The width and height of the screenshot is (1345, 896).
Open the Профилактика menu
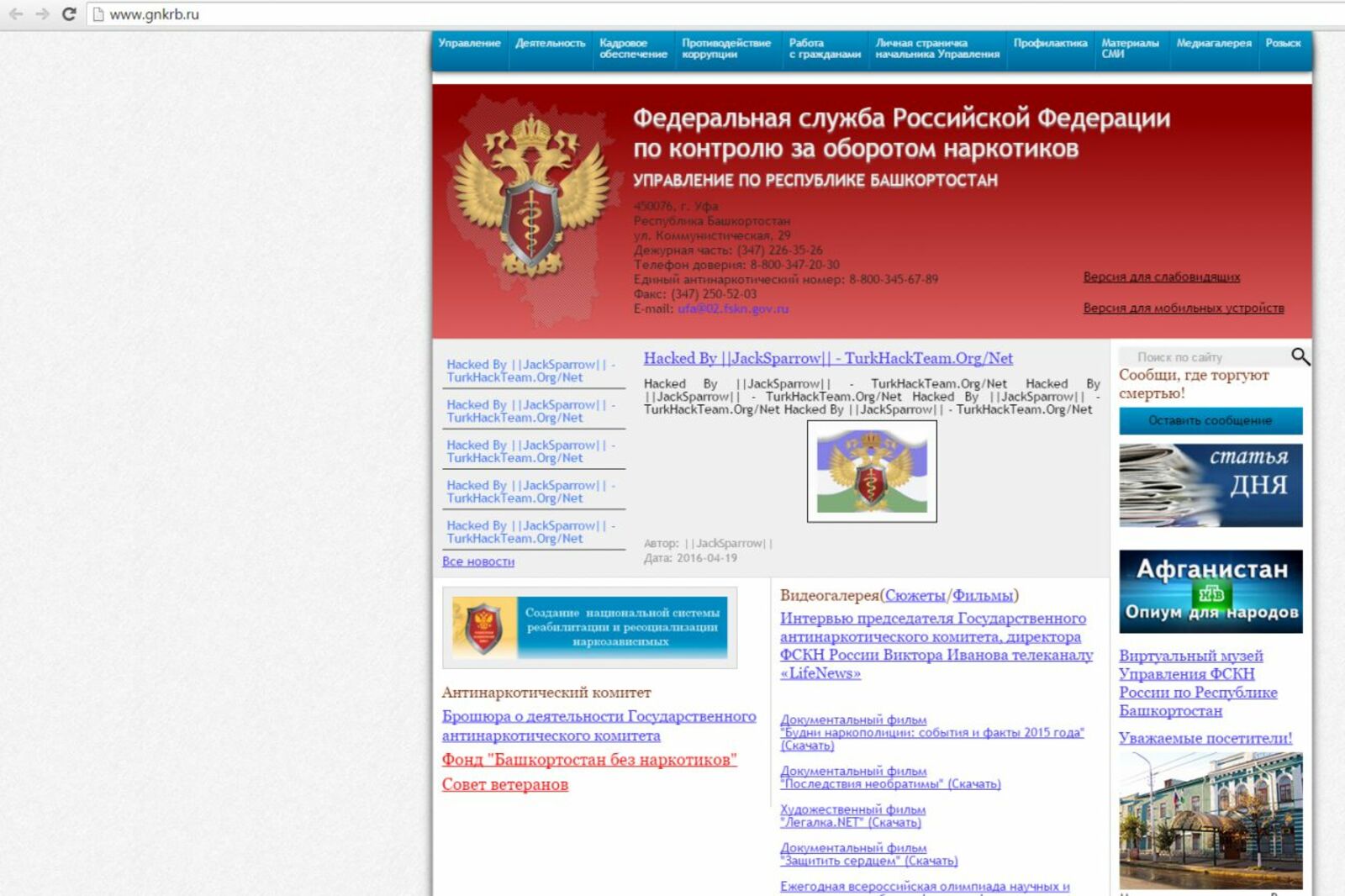pyautogui.click(x=1050, y=43)
